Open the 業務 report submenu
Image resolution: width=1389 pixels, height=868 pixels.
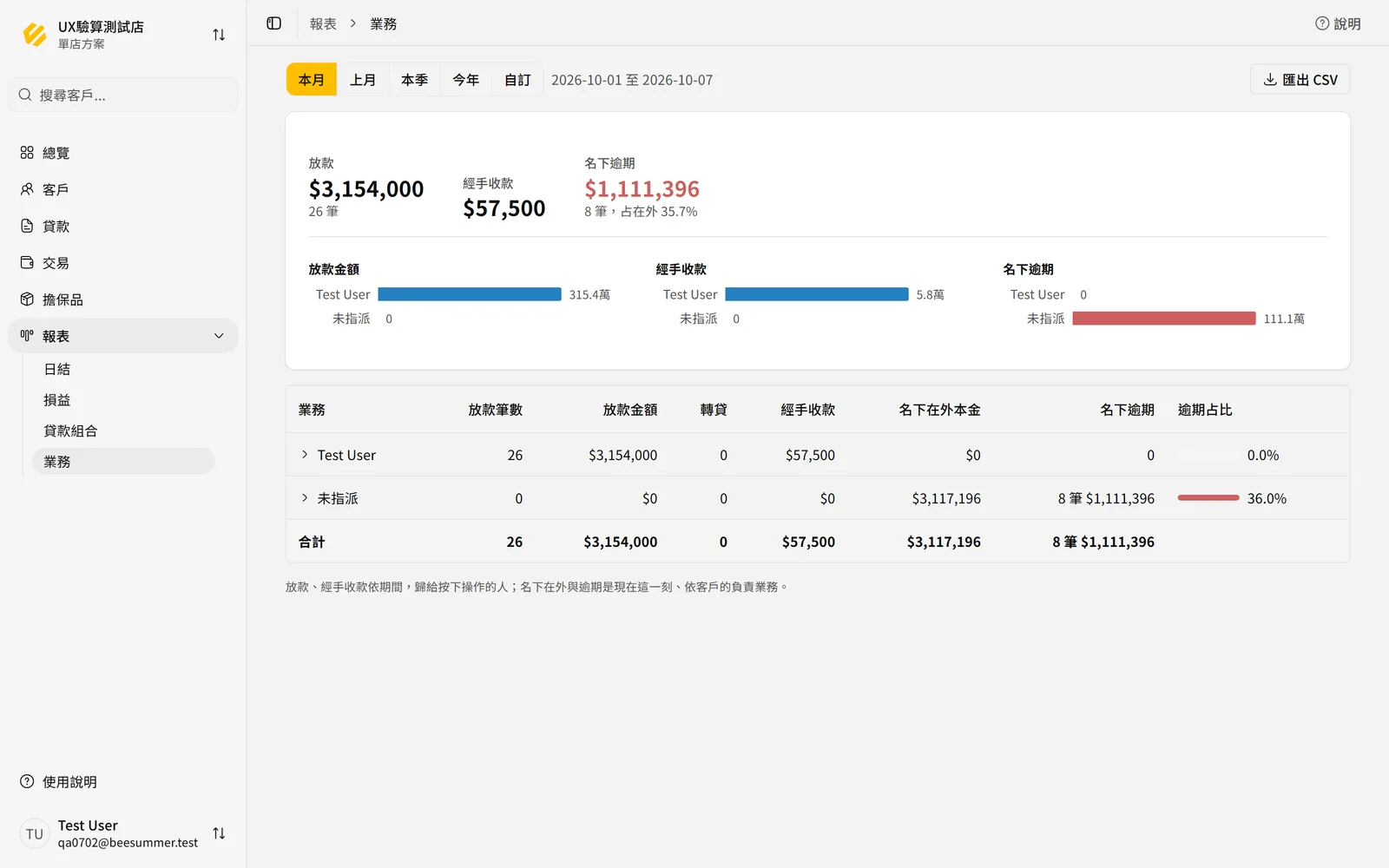coord(123,461)
